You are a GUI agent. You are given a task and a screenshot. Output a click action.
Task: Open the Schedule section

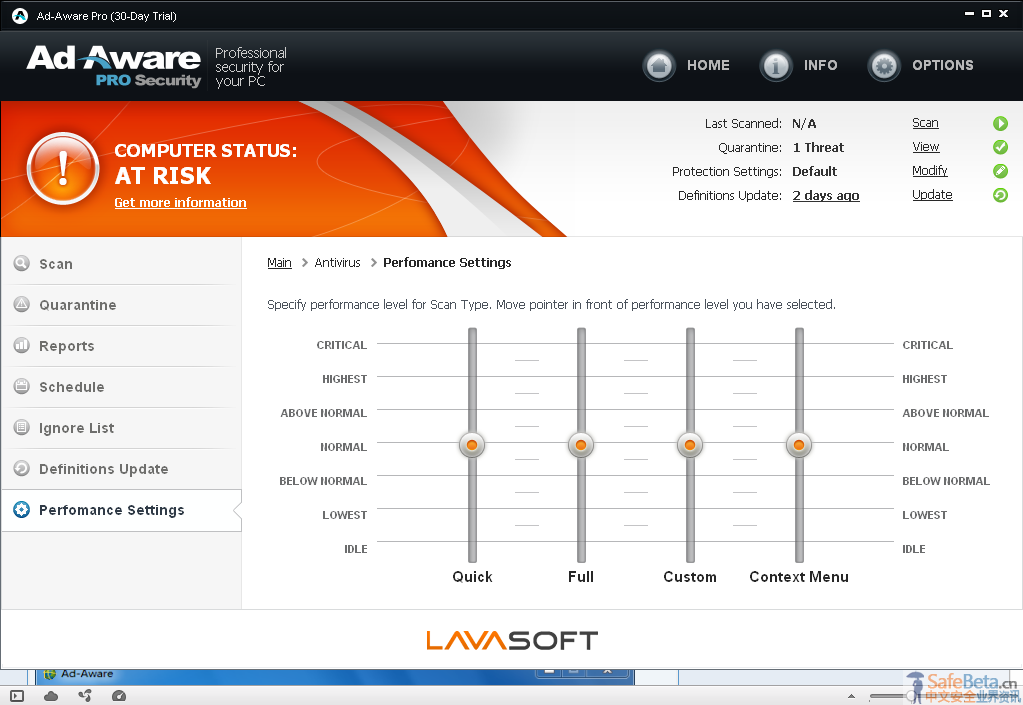(121, 387)
